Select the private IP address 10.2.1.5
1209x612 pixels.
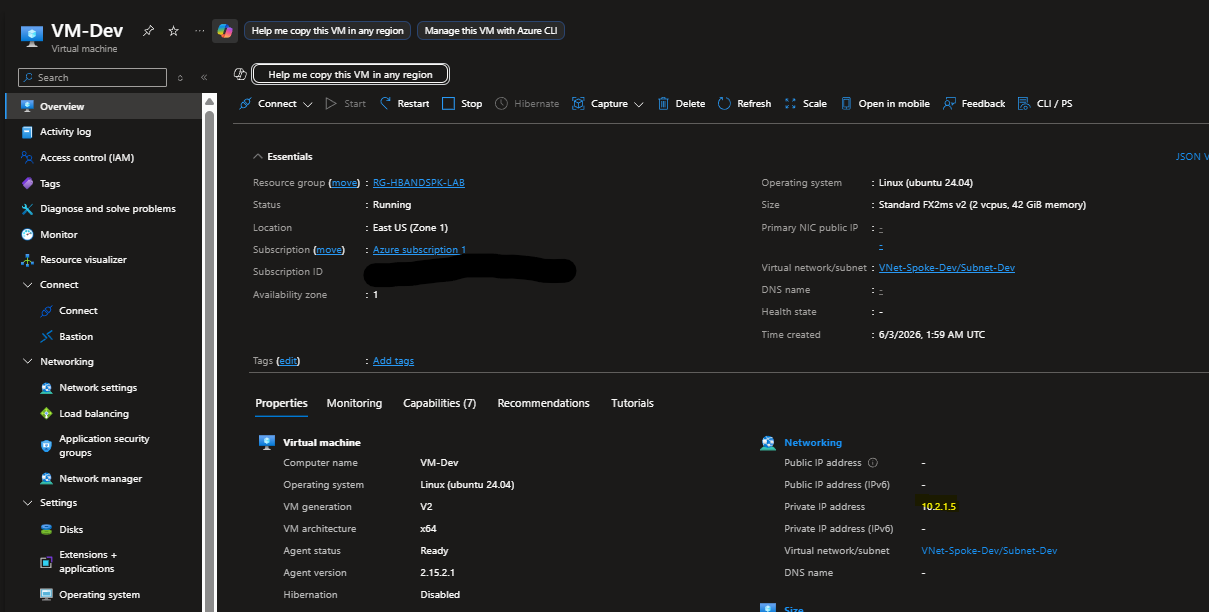(939, 507)
